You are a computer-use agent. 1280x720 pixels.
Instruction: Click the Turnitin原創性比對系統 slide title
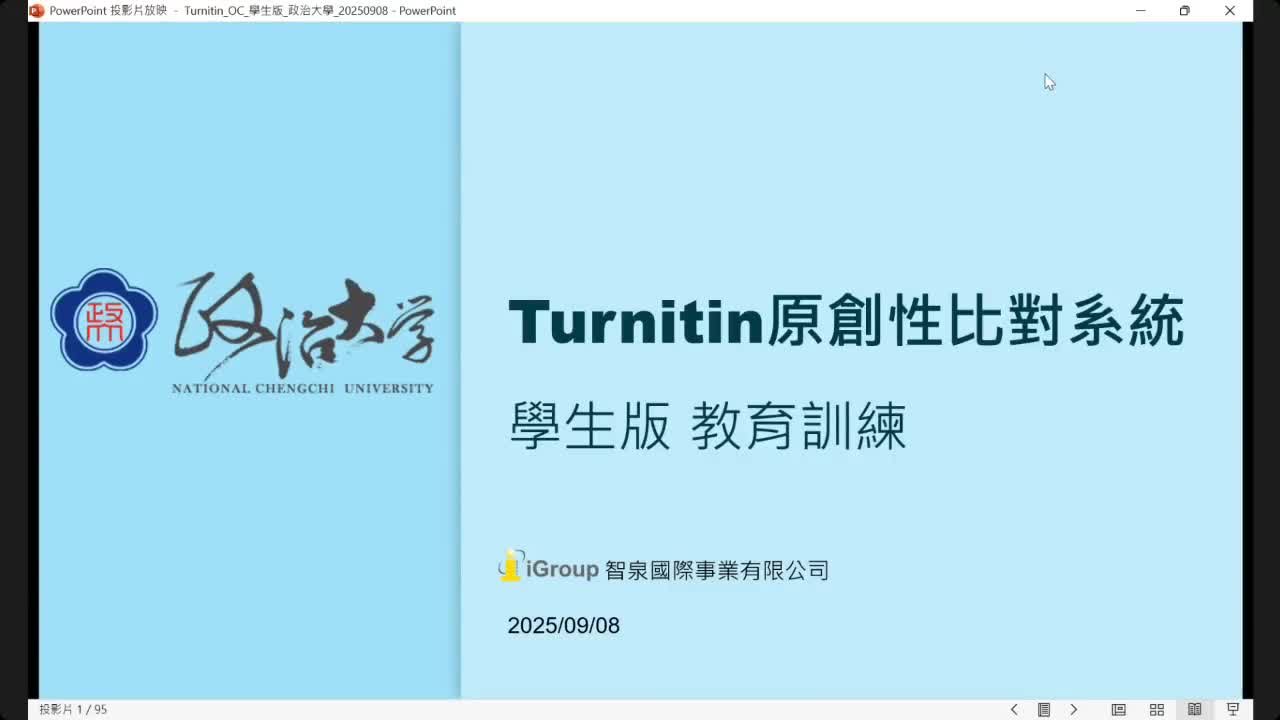[846, 322]
